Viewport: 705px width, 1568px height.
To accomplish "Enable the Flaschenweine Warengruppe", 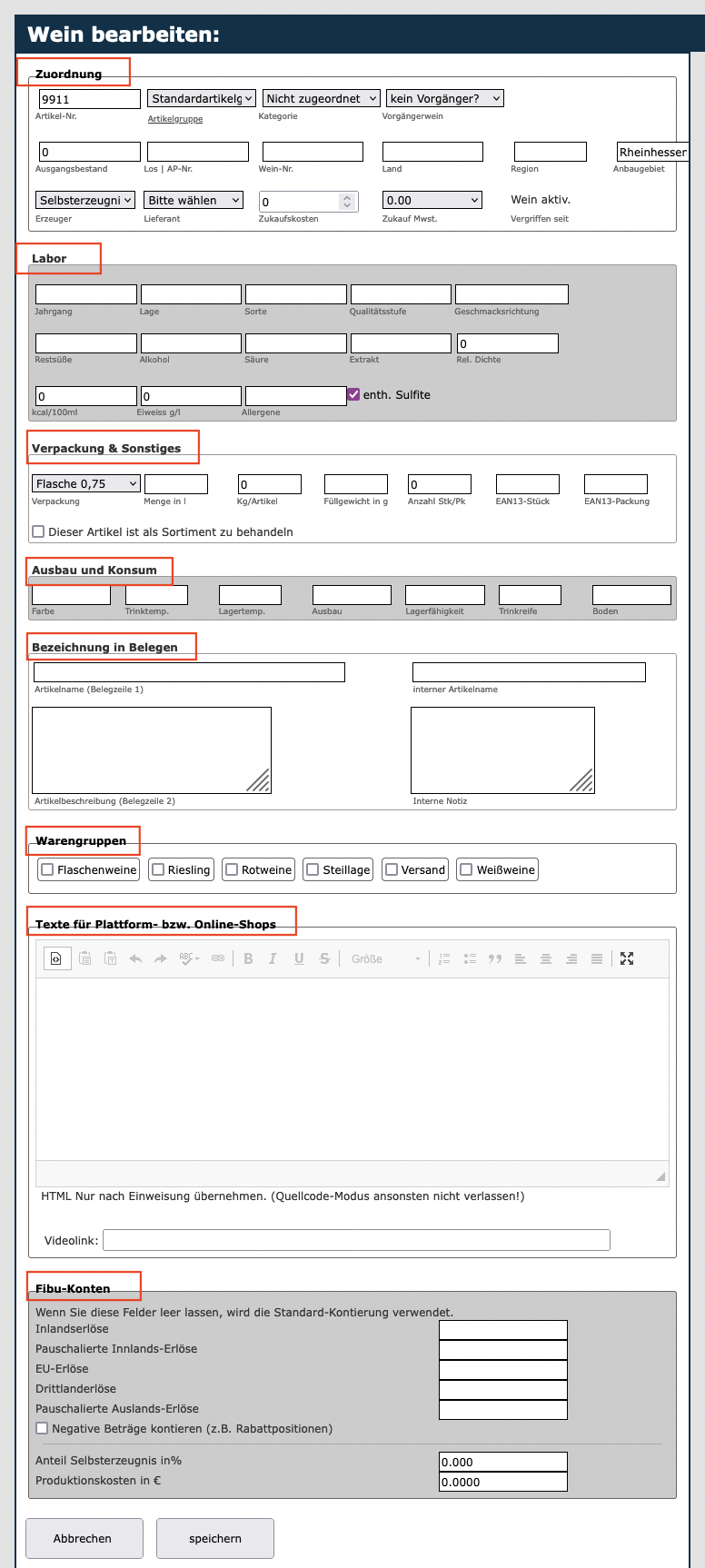I will 47,869.
